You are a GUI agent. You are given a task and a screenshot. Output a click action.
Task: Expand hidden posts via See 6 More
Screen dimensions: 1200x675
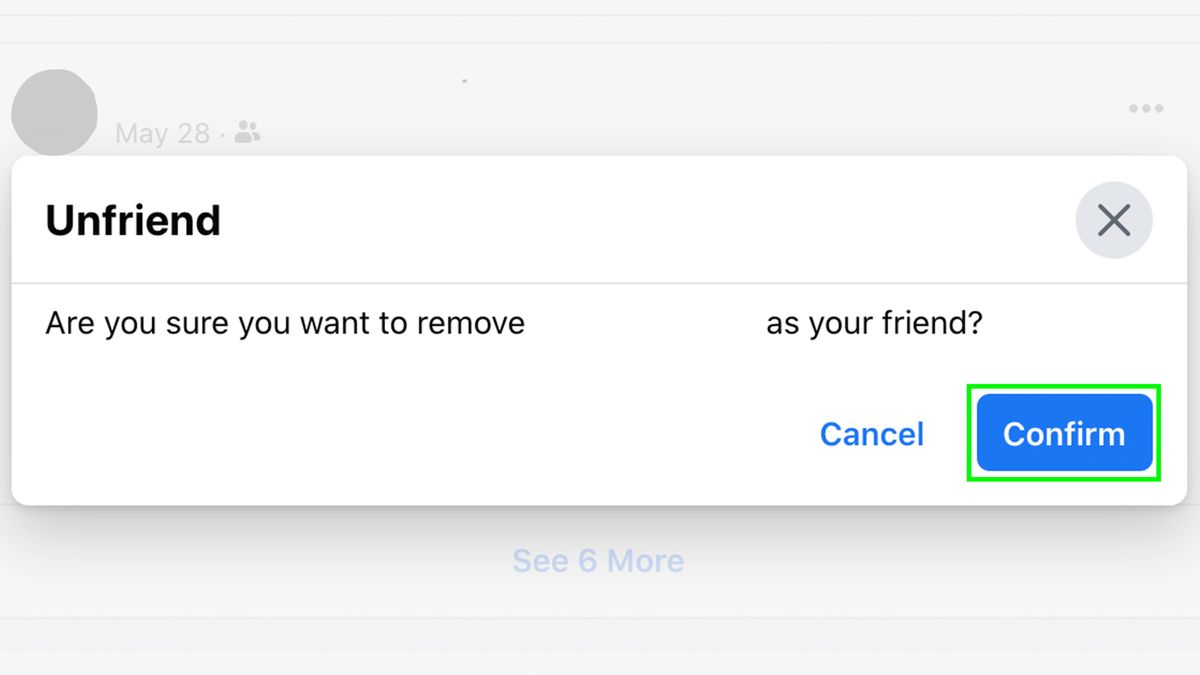597,560
